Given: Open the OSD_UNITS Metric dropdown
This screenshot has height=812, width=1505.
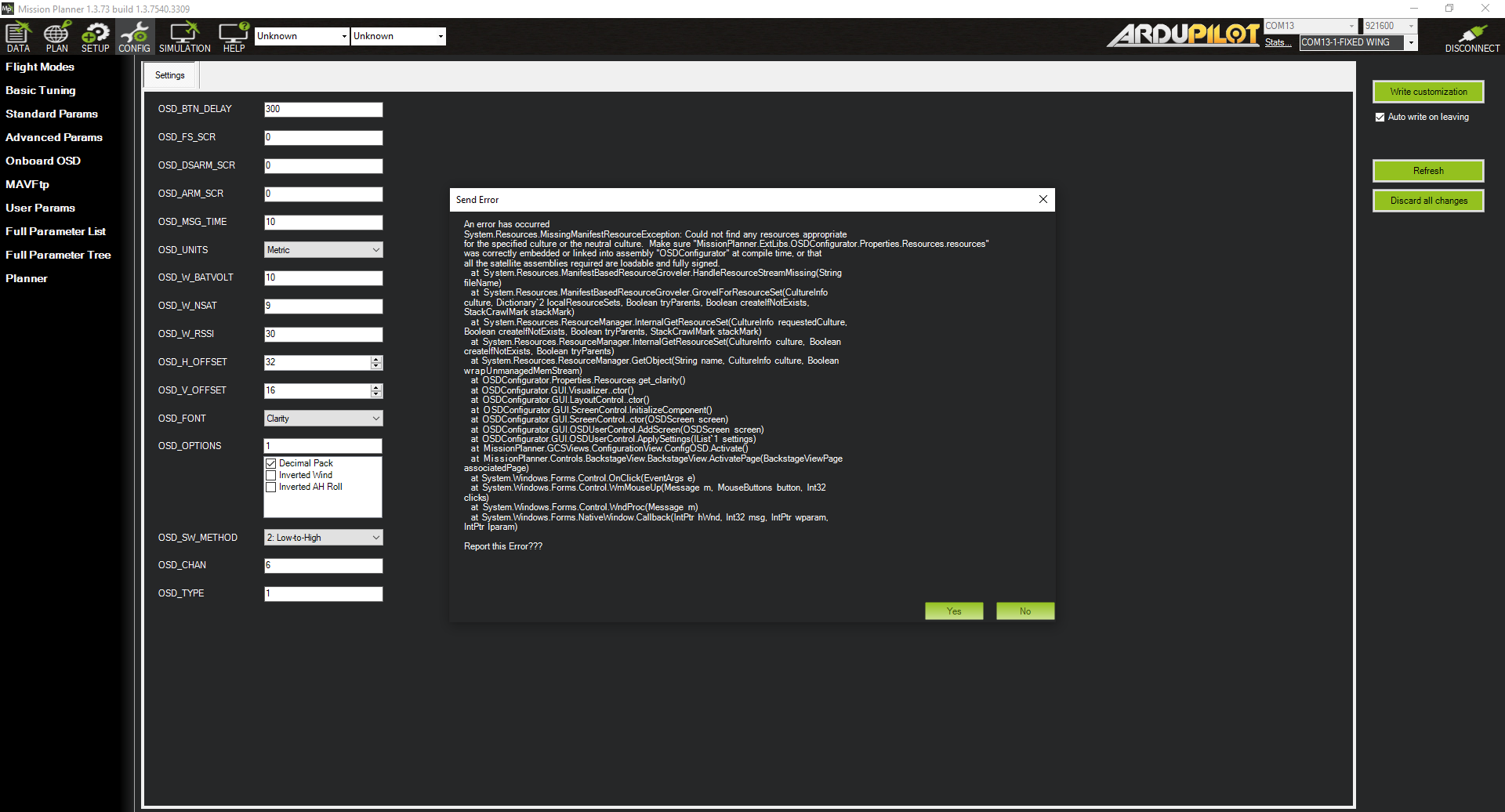Looking at the screenshot, I should coord(324,250).
